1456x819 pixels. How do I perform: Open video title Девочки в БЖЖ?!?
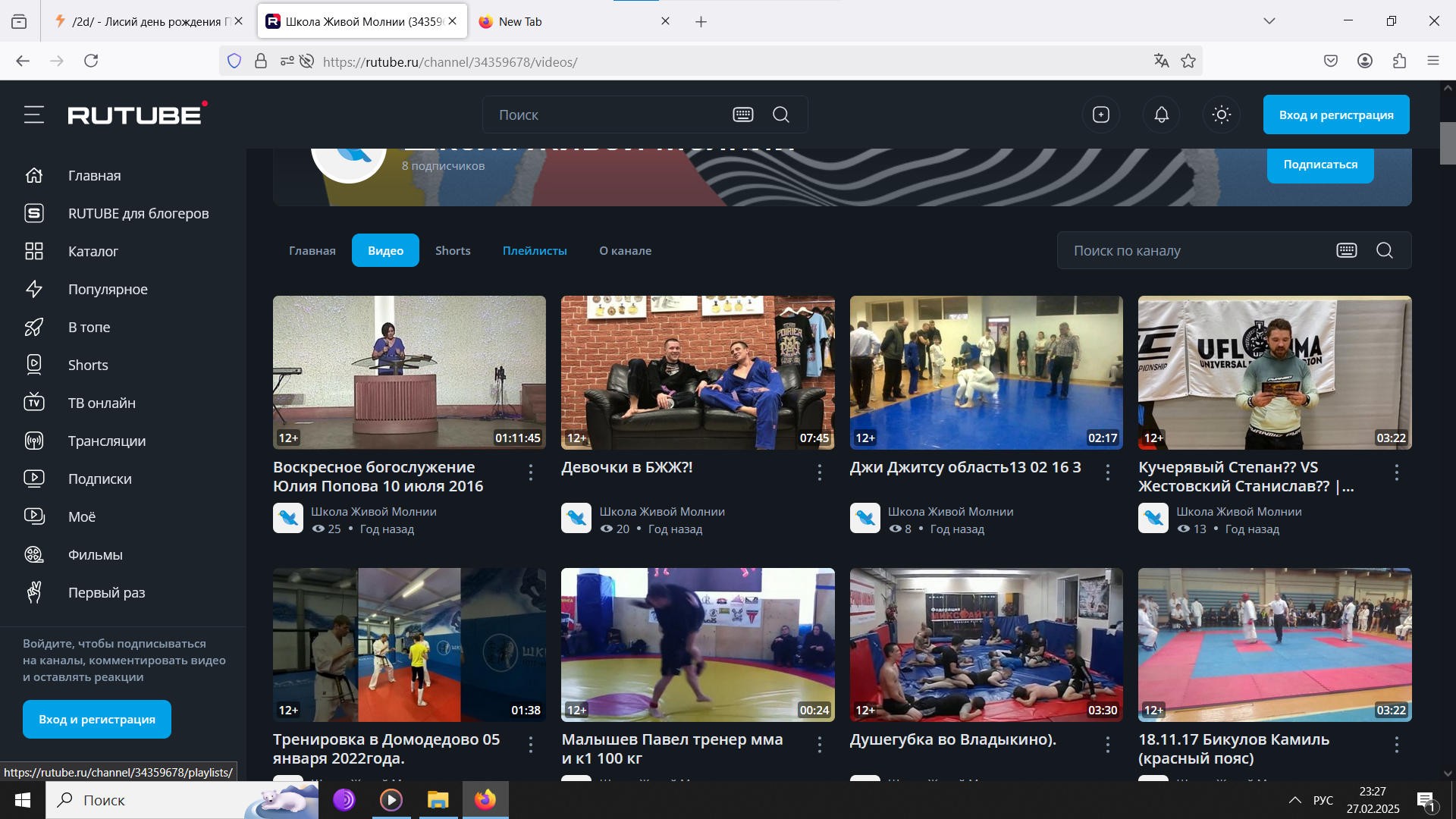(626, 467)
